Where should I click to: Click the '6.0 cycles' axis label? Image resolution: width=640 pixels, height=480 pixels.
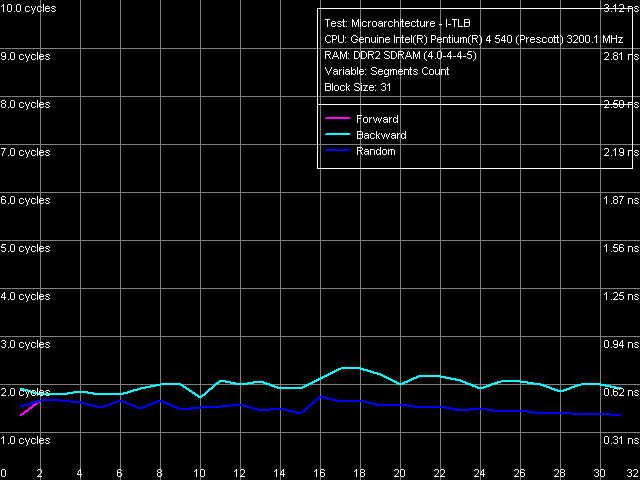tap(25, 200)
